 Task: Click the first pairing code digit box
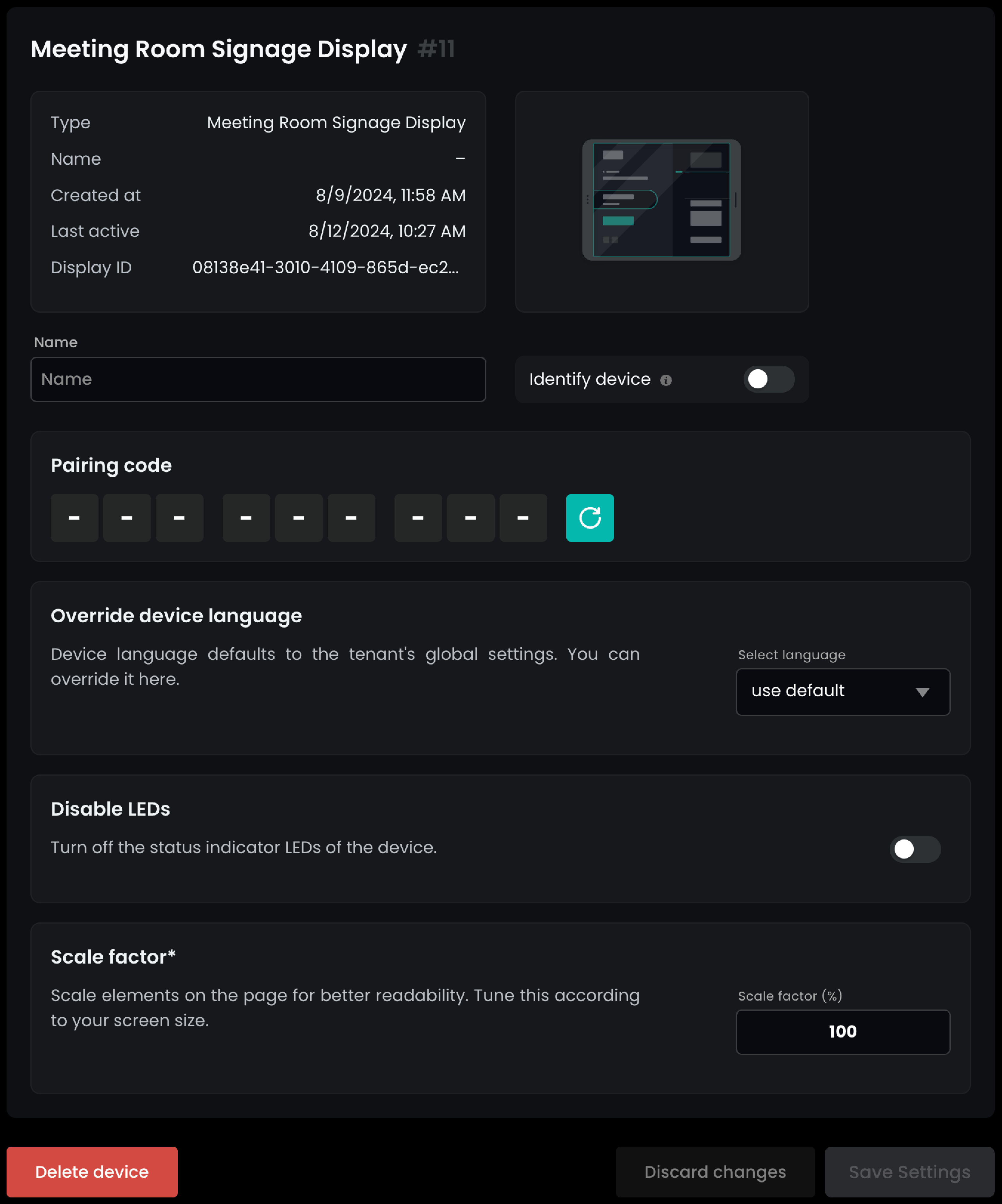click(x=74, y=518)
